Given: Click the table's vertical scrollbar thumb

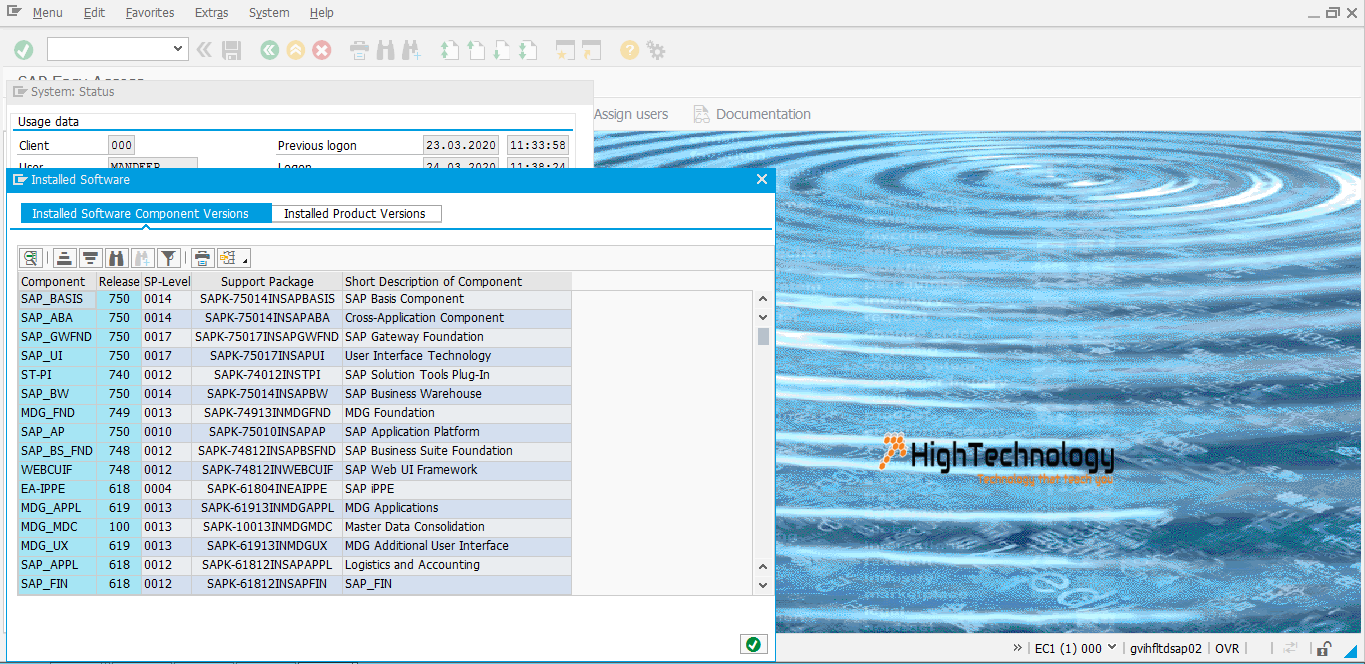Looking at the screenshot, I should coord(763,336).
